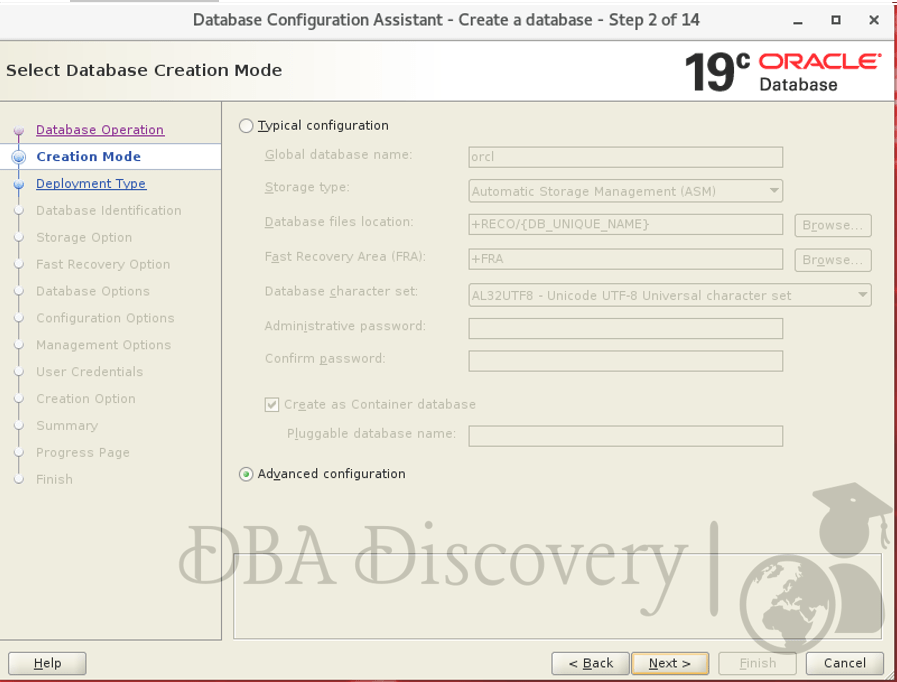Viewport: 897px width, 682px height.
Task: Click the Global database name field
Action: (625, 157)
